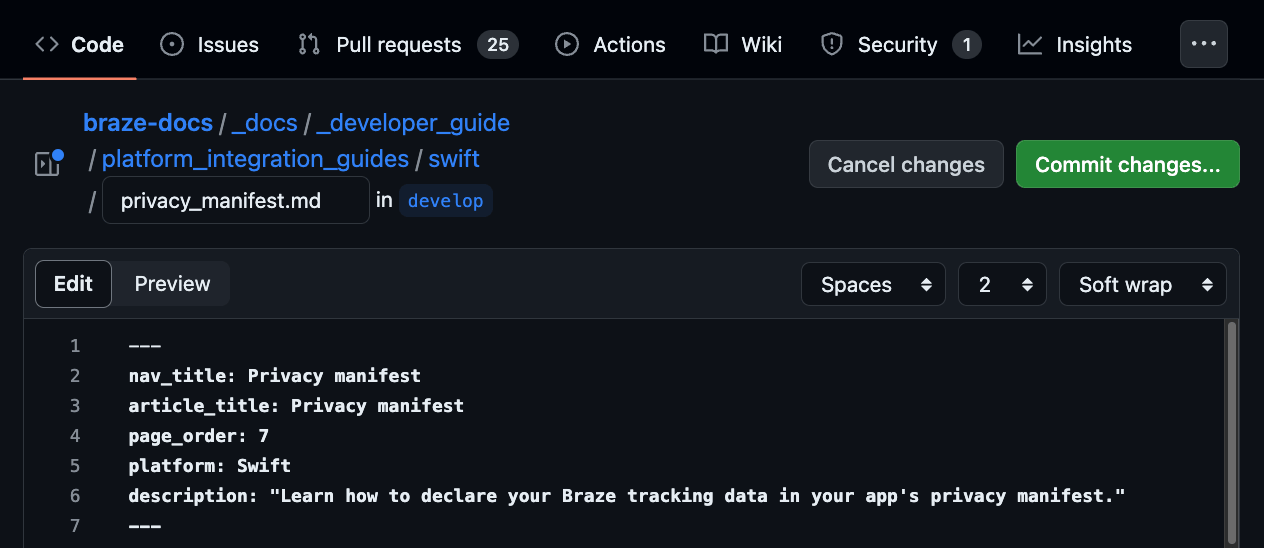Click the Security shield icon

point(832,44)
